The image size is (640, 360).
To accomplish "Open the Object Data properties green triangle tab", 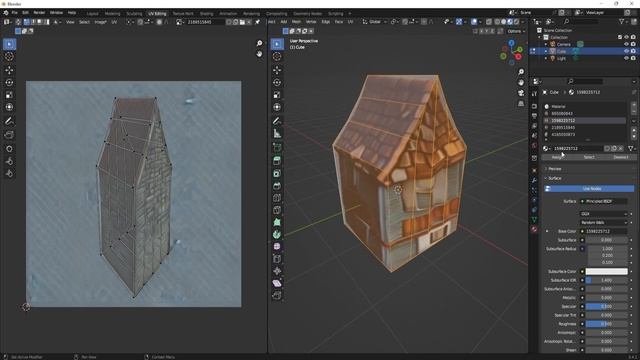I will (534, 220).
